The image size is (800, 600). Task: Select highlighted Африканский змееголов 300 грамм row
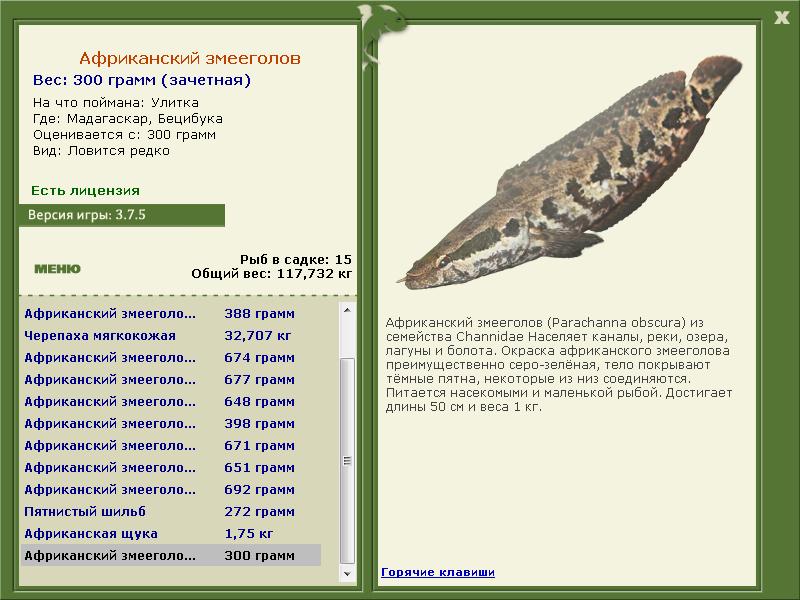click(x=171, y=555)
